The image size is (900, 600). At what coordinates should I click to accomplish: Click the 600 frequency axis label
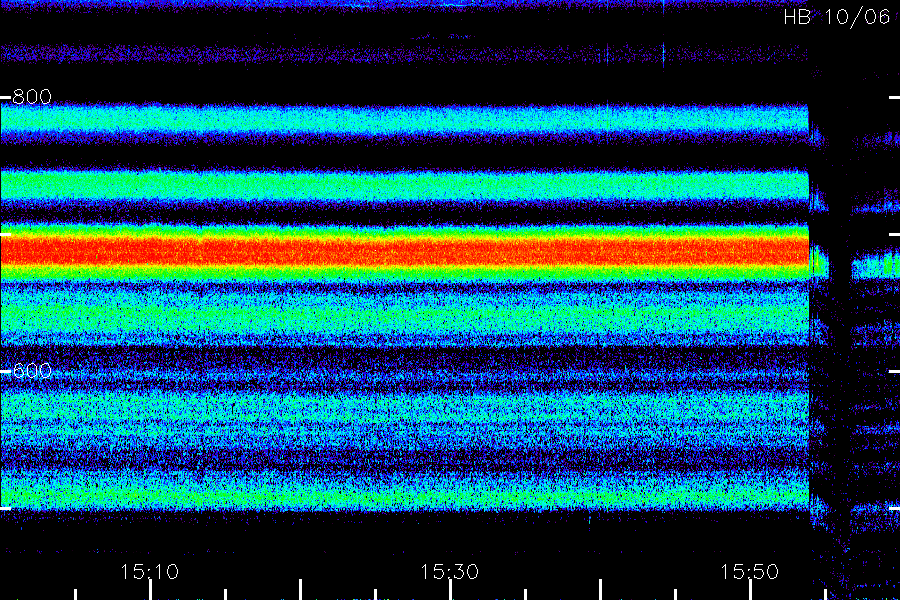coord(32,371)
